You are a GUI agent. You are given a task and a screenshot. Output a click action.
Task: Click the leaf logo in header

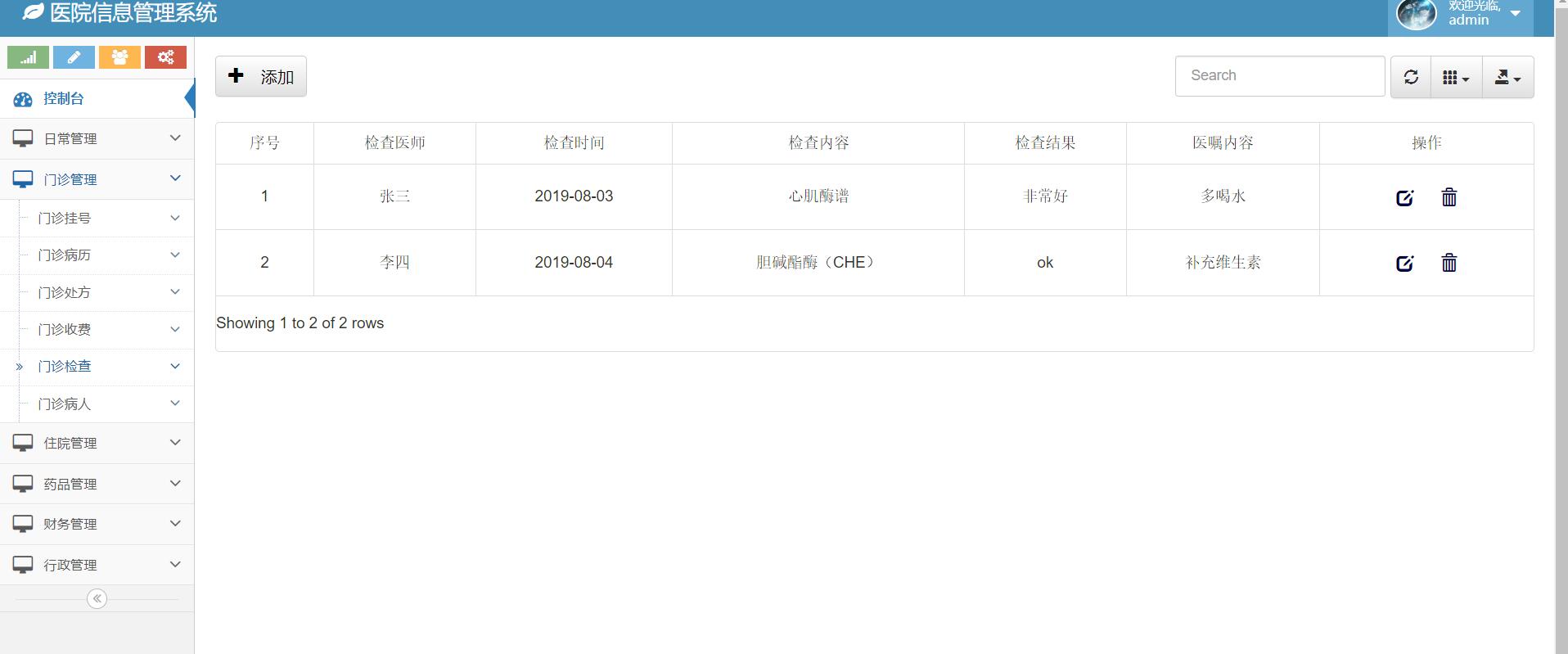point(33,12)
